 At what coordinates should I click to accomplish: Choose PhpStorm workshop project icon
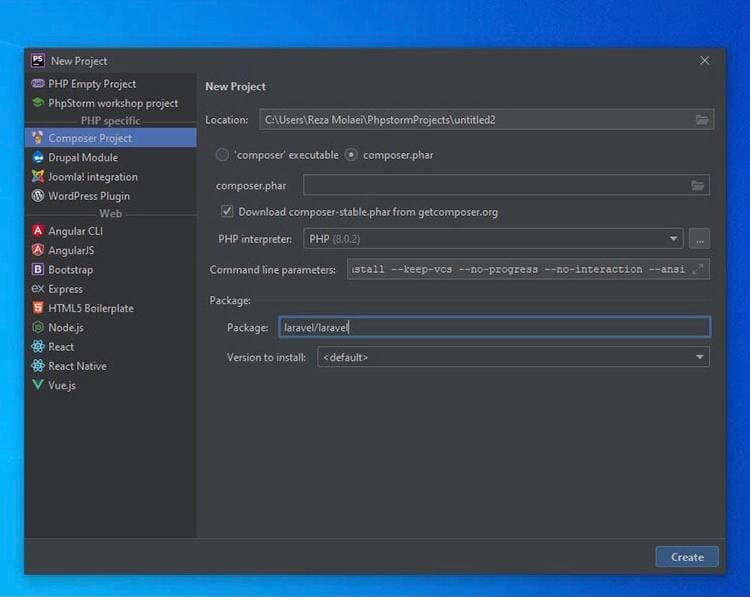[x=38, y=103]
